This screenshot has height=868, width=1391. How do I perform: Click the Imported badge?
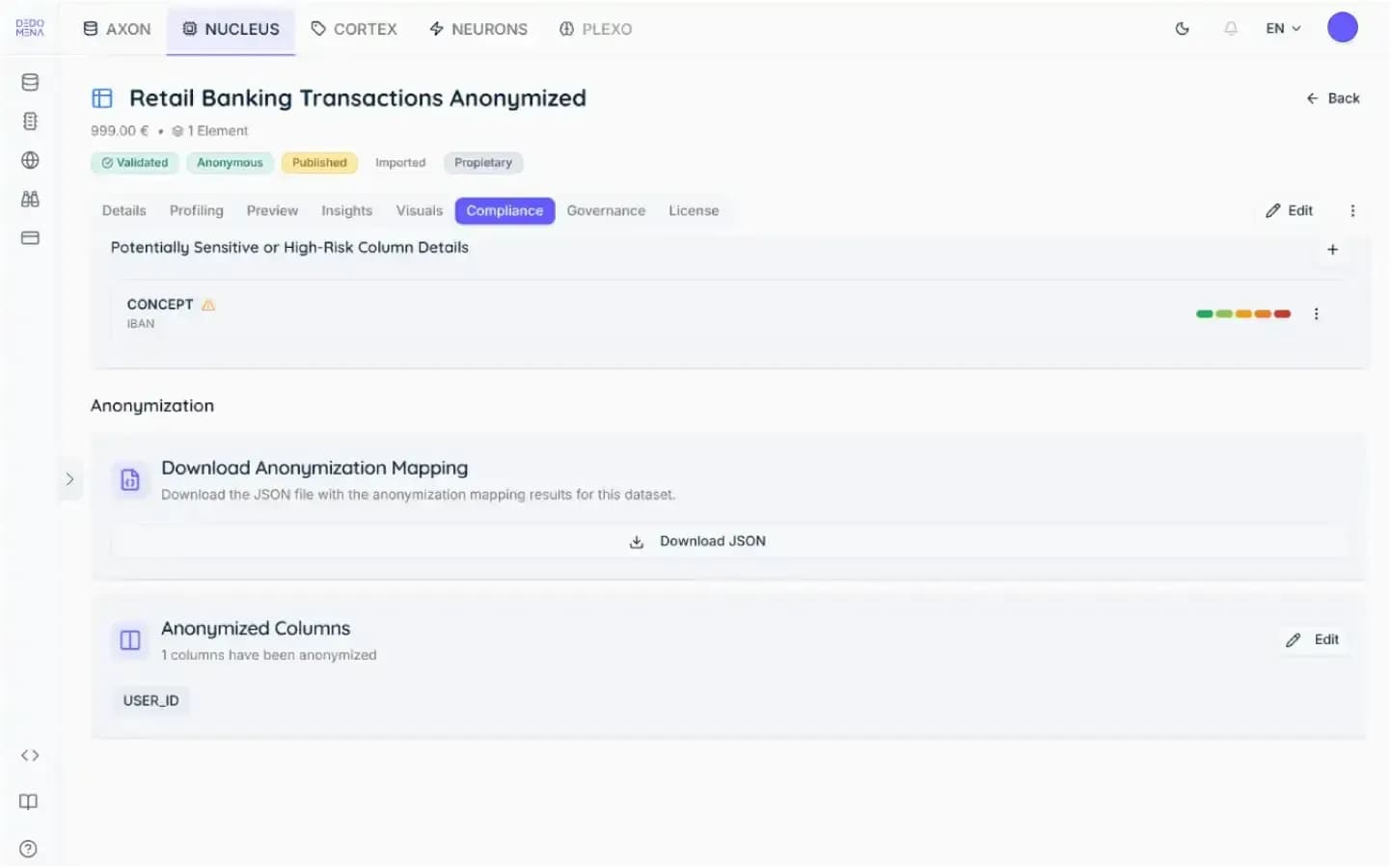coord(400,163)
